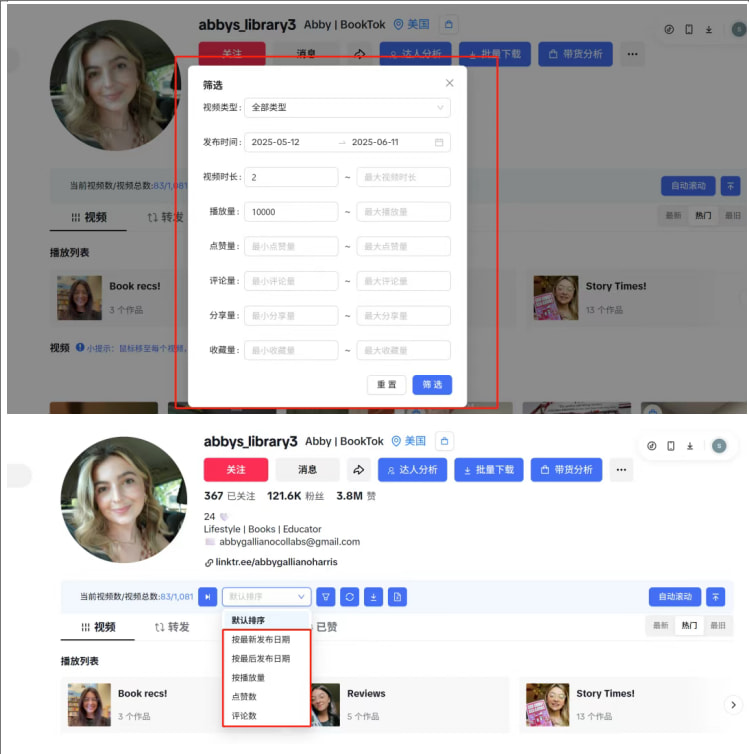Click the circular refresh icon in the lower video toolbar

(350, 597)
